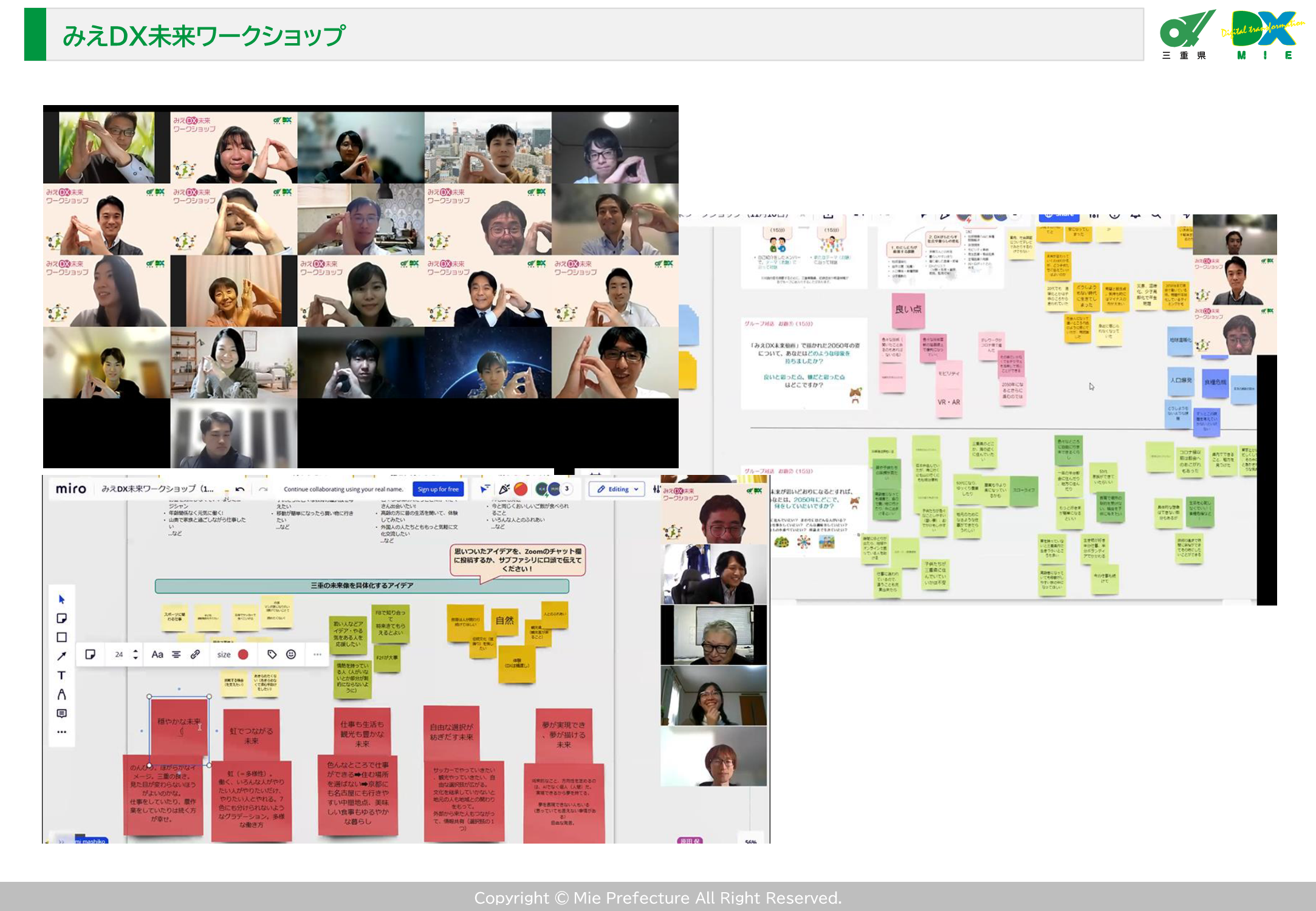Add a link using the chain icon
The height and width of the screenshot is (911, 1316).
tap(195, 654)
